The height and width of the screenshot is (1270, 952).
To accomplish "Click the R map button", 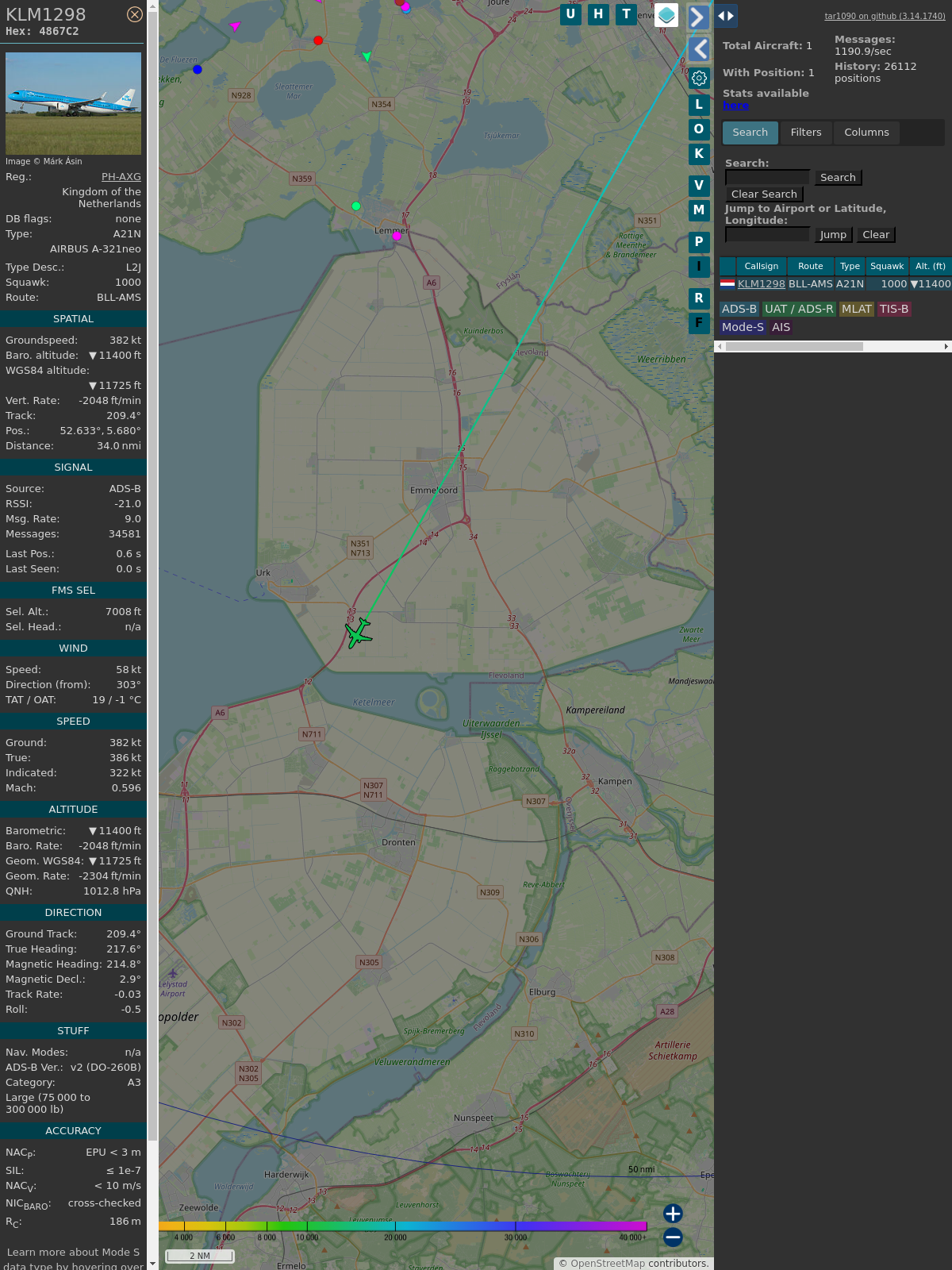I will coord(699,298).
